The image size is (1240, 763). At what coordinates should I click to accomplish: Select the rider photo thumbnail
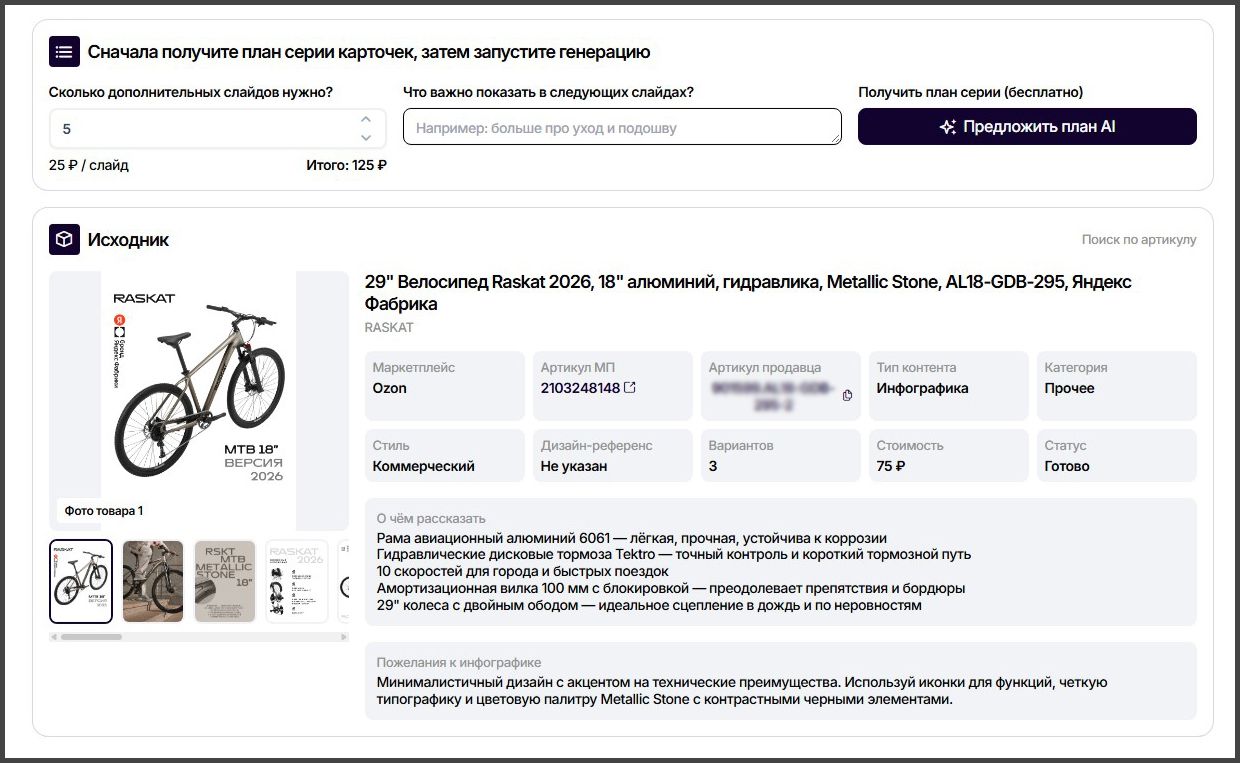153,581
